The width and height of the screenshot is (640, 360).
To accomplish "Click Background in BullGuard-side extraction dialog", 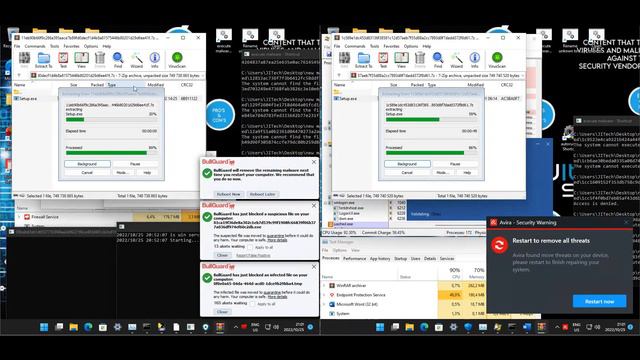I will click(87, 164).
